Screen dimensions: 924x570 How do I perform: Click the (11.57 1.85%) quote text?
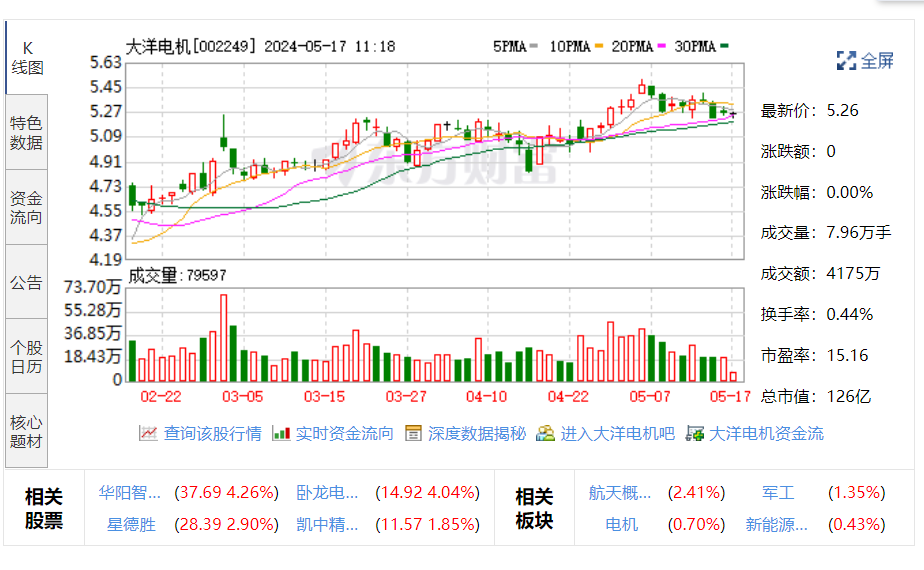pyautogui.click(x=427, y=524)
